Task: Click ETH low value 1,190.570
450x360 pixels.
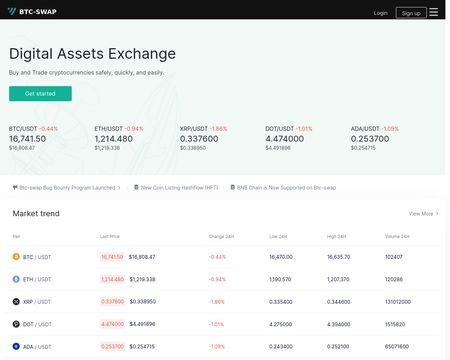Action: (280, 279)
